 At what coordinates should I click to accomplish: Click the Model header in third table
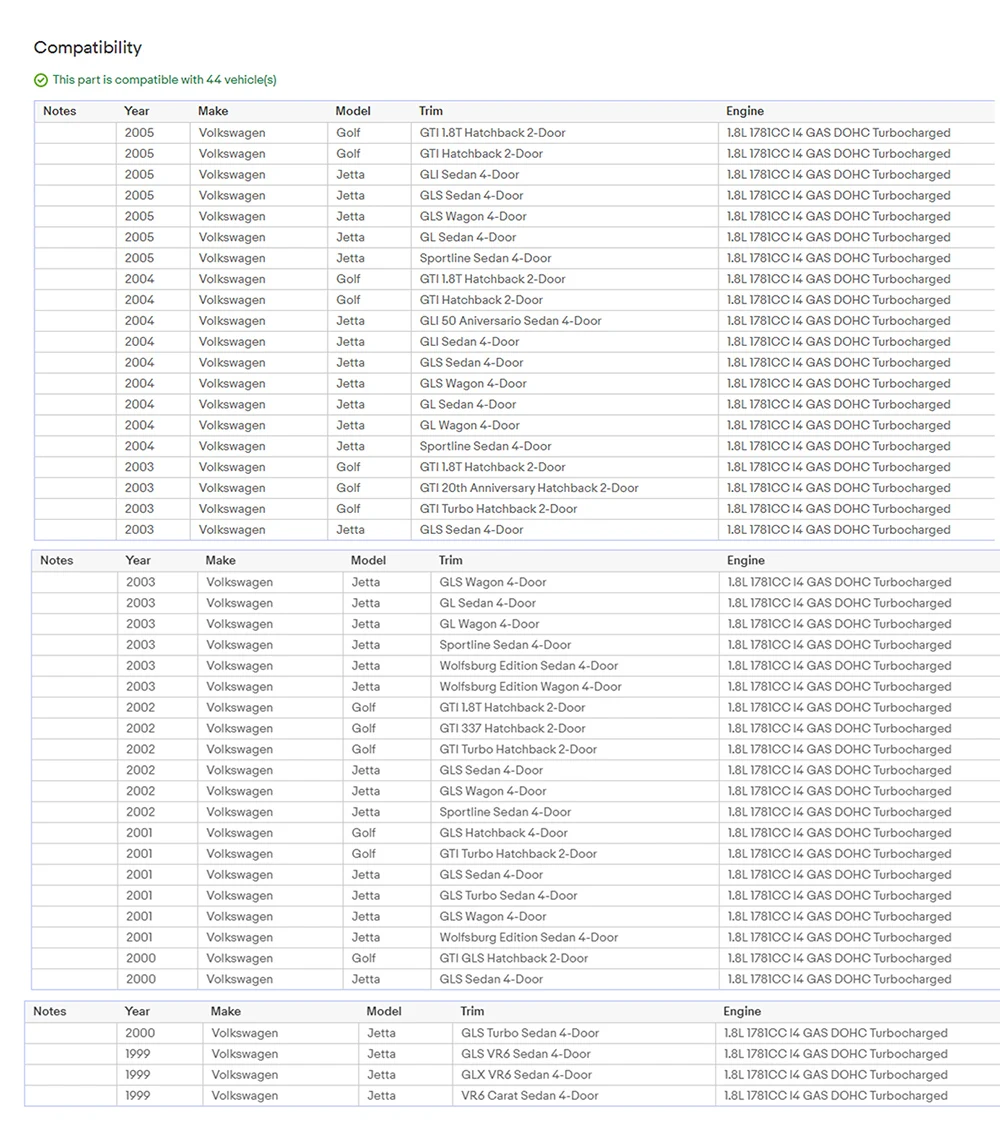pos(384,1011)
